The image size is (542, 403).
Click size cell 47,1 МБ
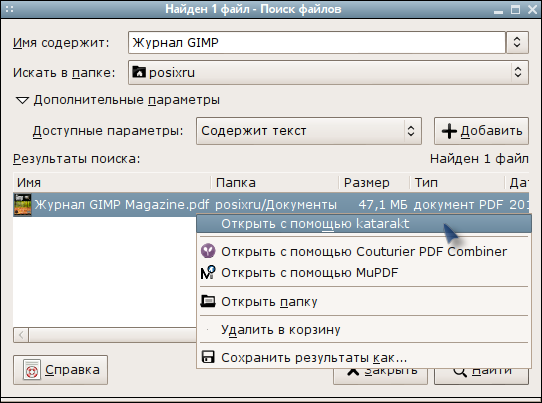[x=383, y=205]
